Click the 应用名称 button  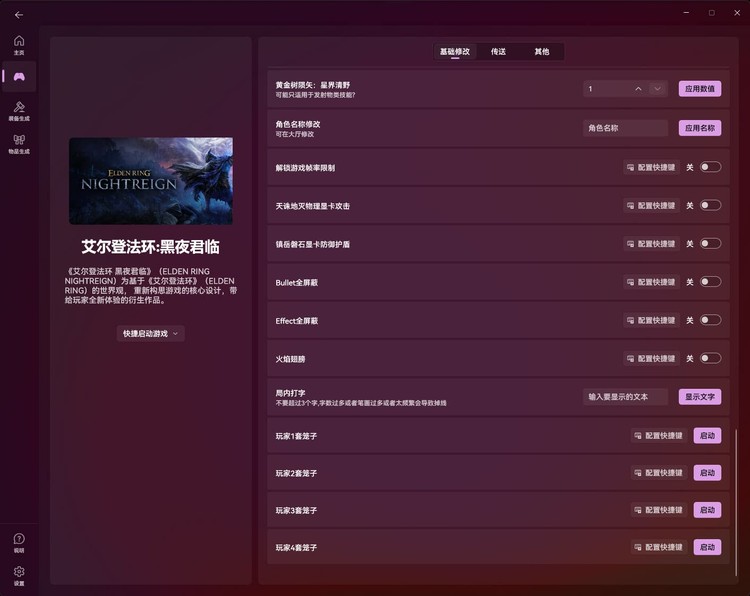point(700,128)
